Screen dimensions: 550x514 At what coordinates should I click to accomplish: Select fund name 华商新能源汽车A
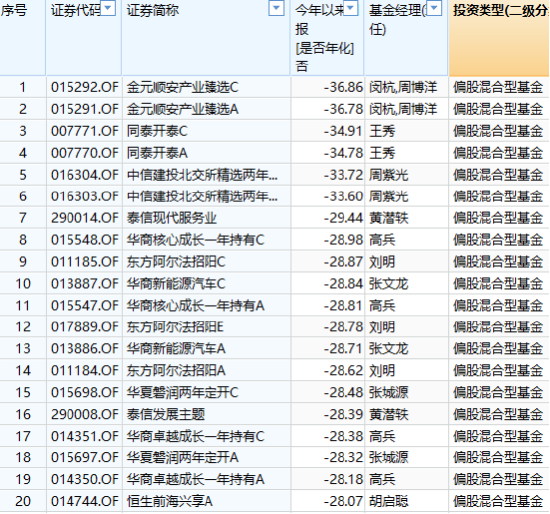(176, 348)
